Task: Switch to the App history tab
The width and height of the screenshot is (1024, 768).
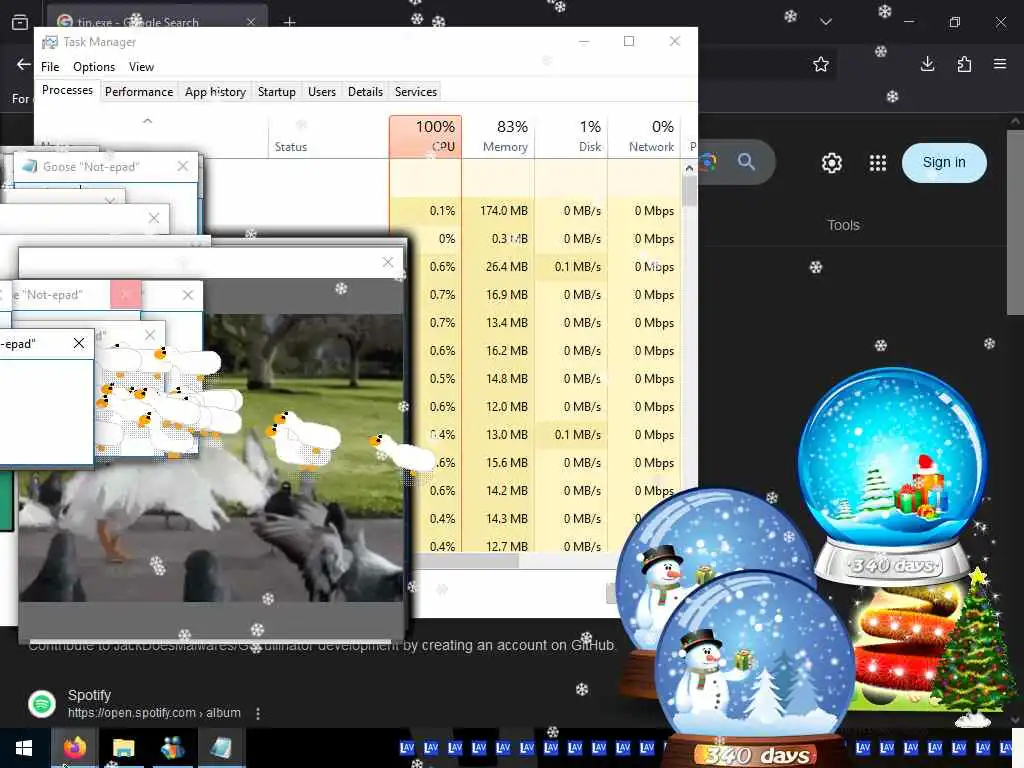Action: [x=215, y=92]
